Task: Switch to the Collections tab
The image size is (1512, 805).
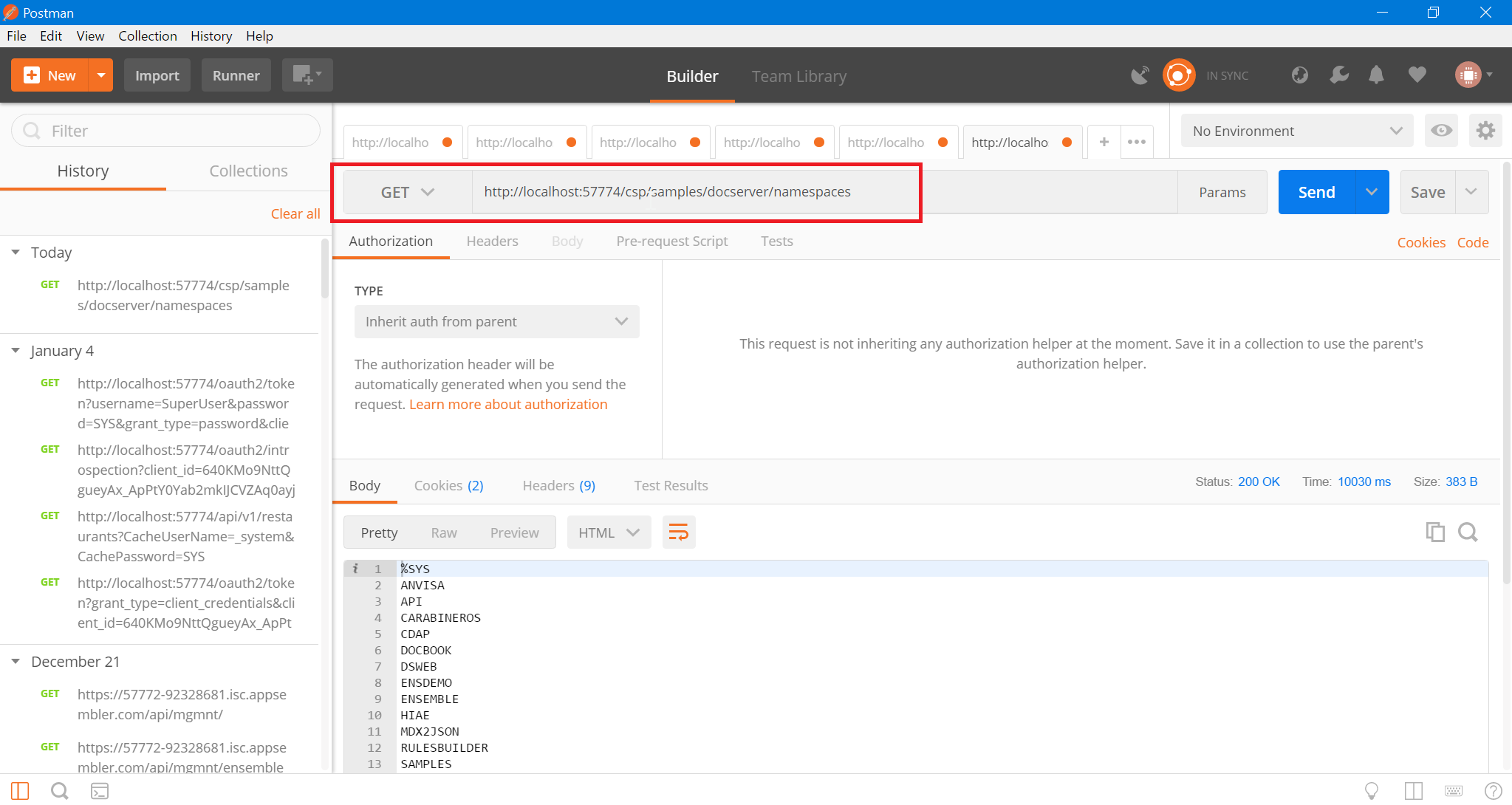Action: [248, 171]
